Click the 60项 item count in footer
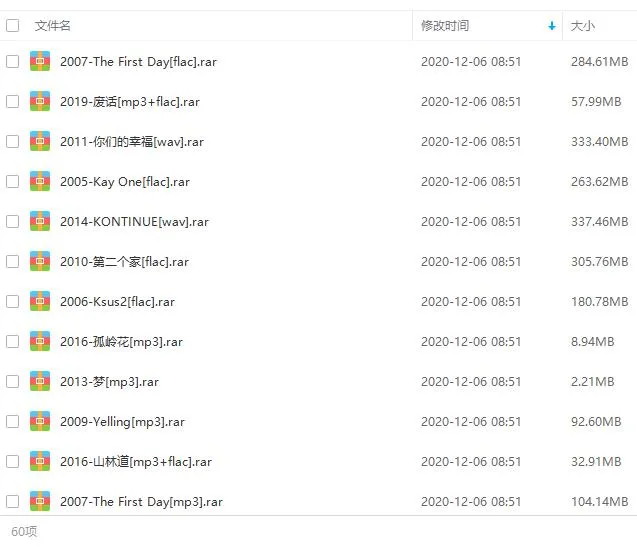The height and width of the screenshot is (547, 637). (x=24, y=531)
